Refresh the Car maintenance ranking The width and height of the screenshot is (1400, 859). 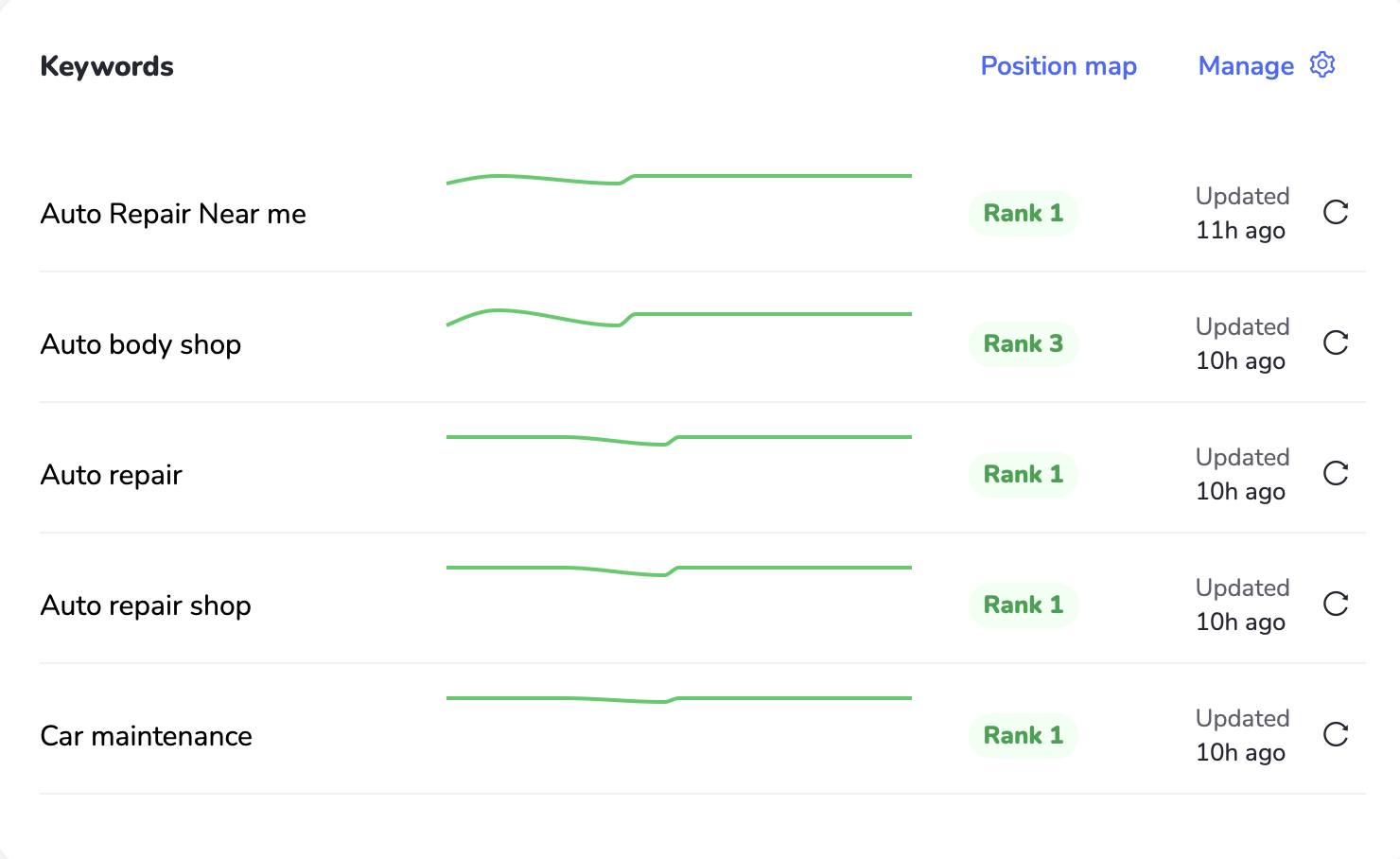coord(1336,735)
